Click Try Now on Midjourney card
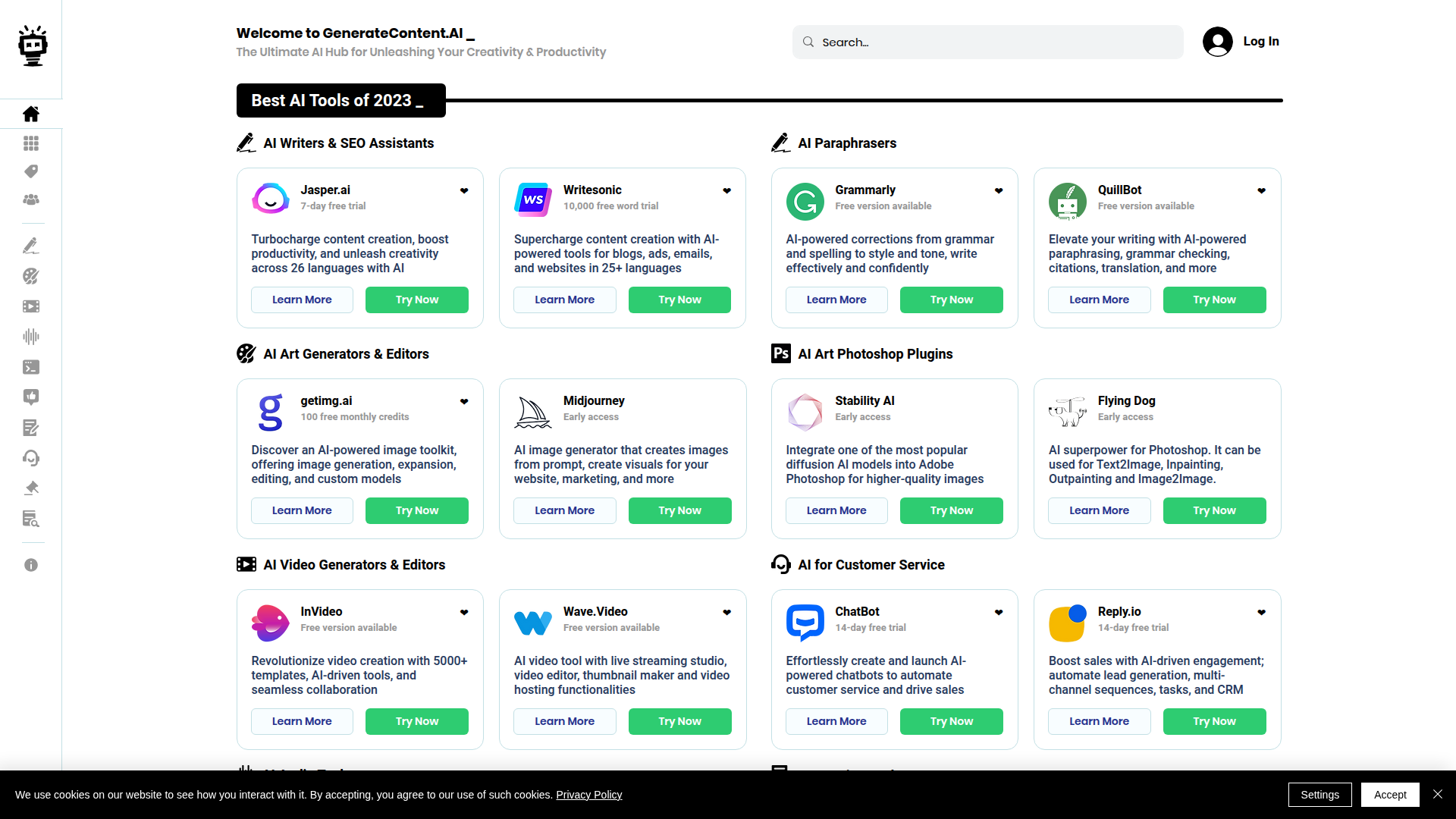This screenshot has width=1456, height=819. [x=679, y=510]
